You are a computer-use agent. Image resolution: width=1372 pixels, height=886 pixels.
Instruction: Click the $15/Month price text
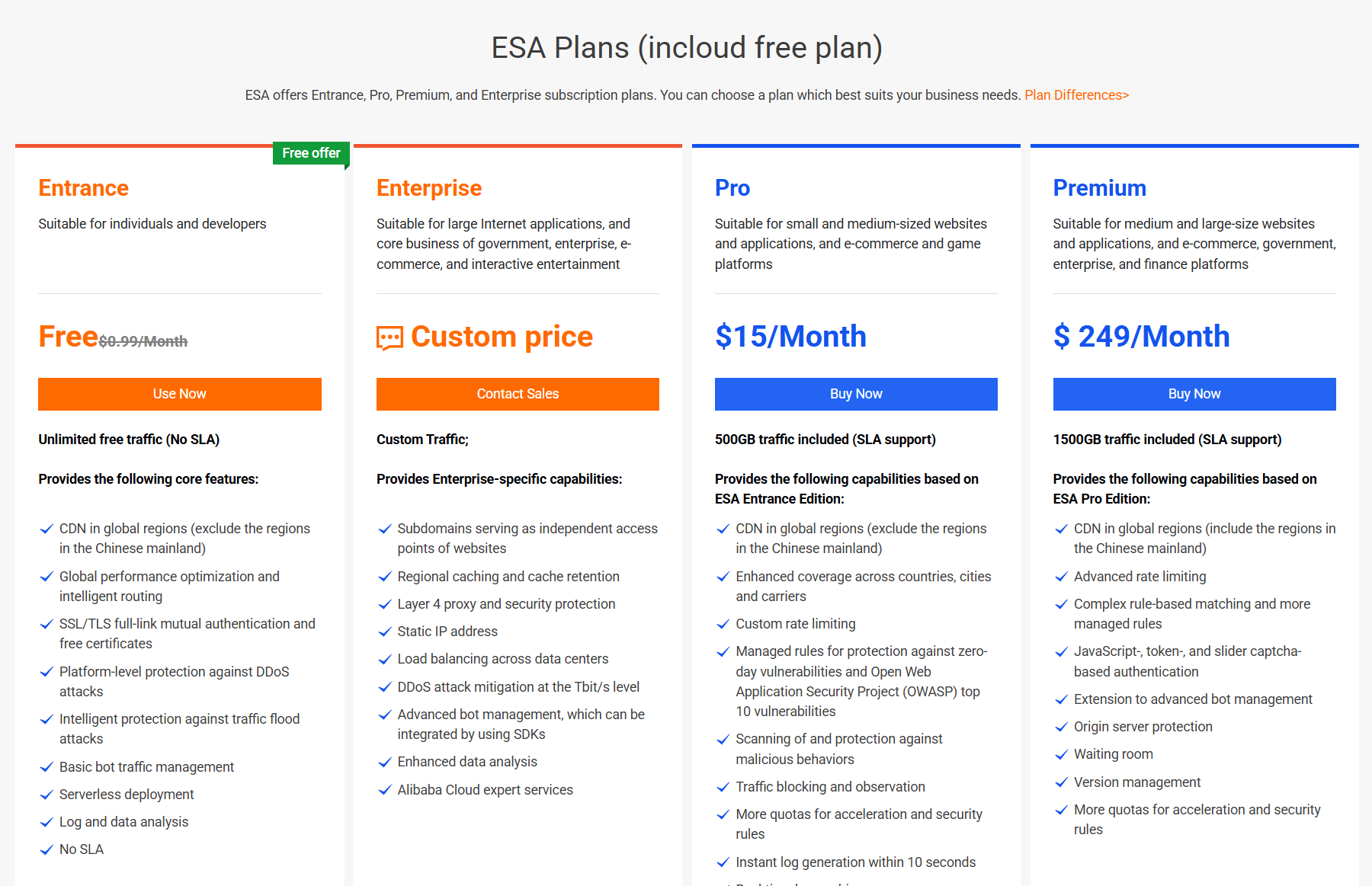[x=790, y=337]
